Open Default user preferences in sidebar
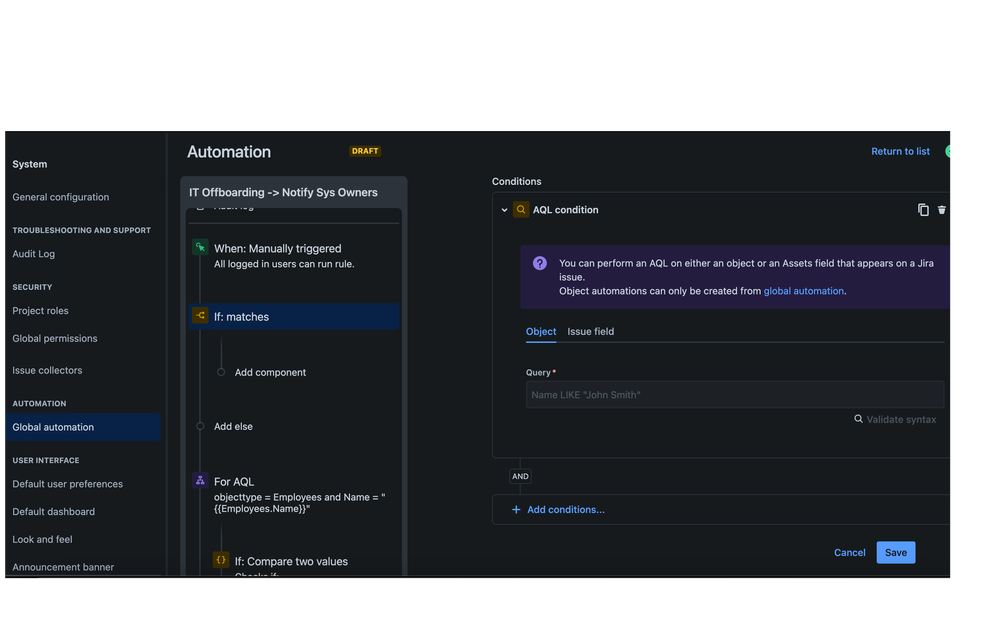The height and width of the screenshot is (624, 998). (x=67, y=483)
